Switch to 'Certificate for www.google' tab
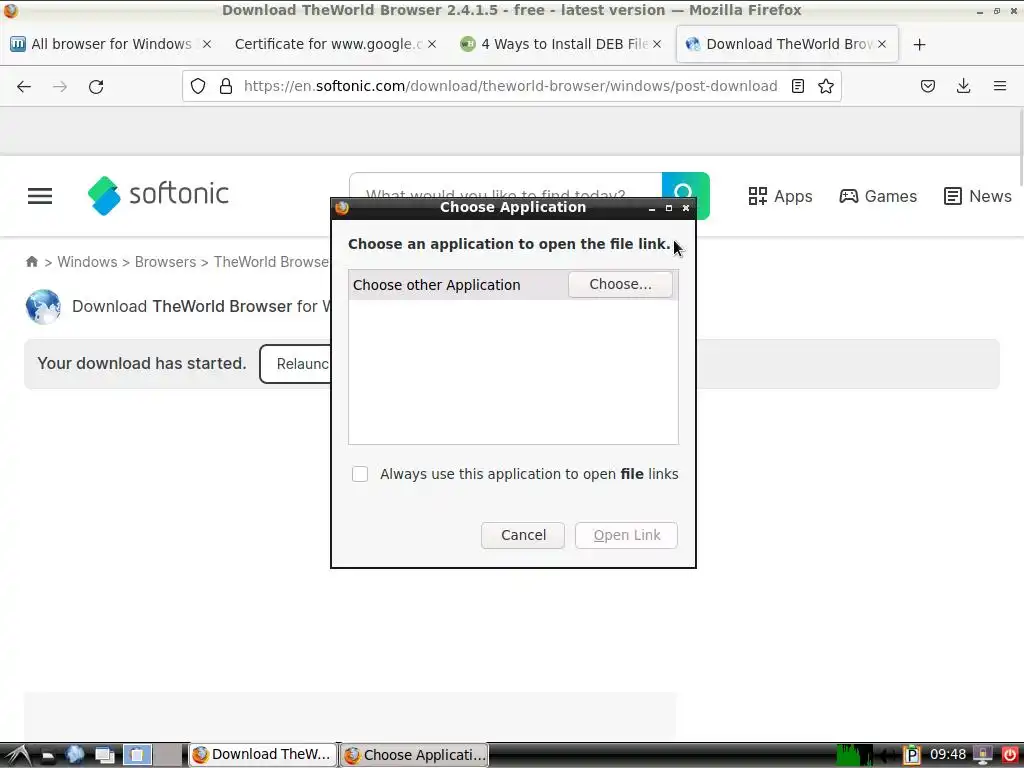 (328, 44)
